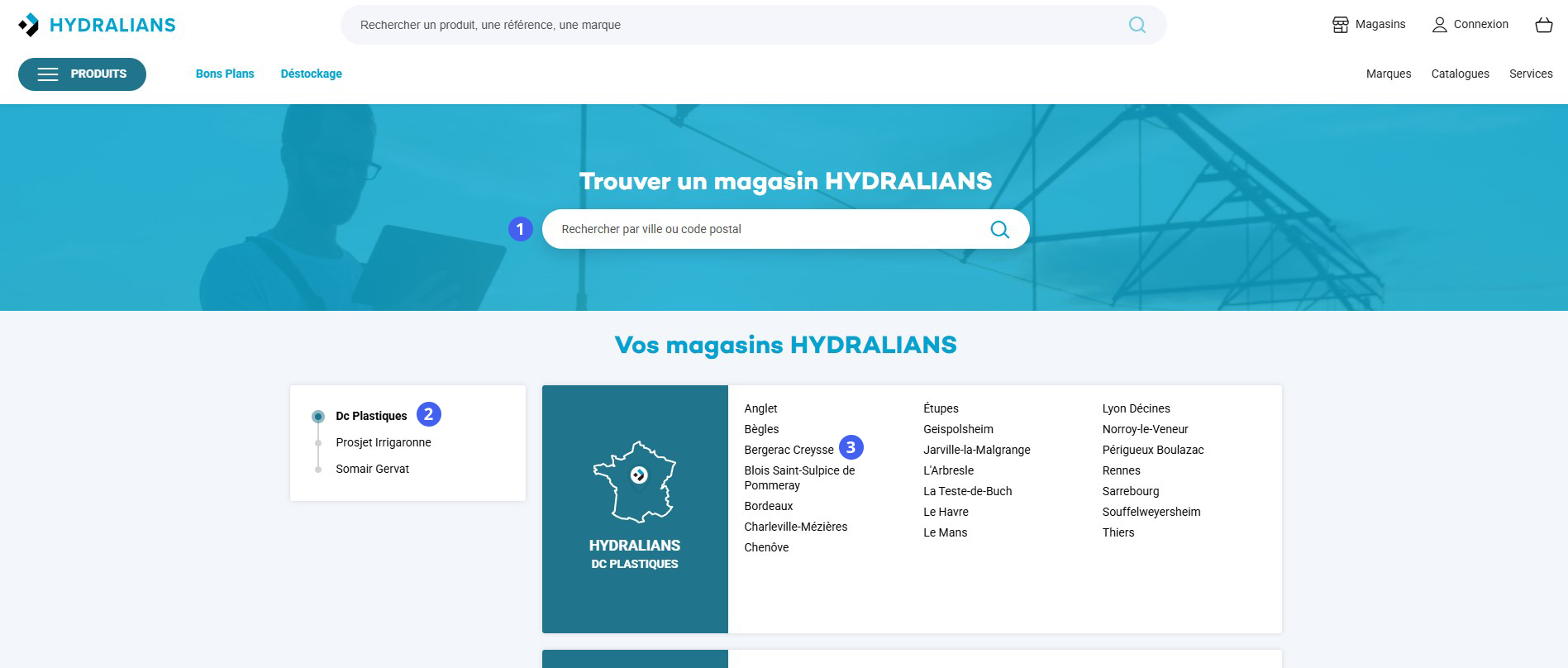Open the Anglet store

tap(760, 408)
